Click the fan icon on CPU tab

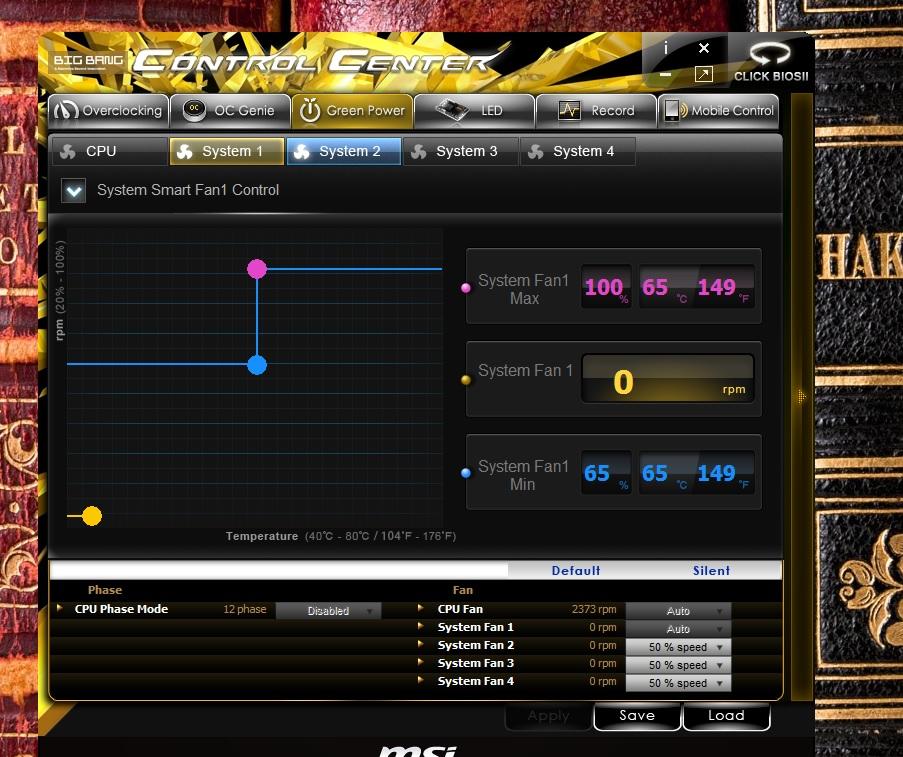pos(68,152)
